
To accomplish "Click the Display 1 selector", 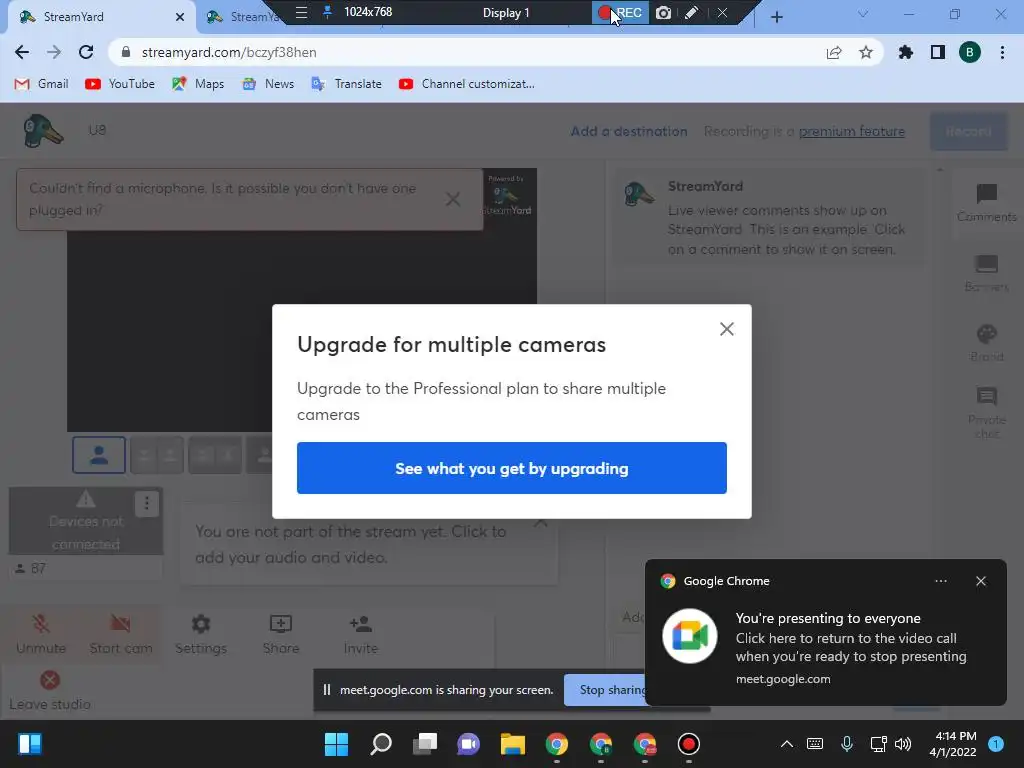I will [506, 12].
